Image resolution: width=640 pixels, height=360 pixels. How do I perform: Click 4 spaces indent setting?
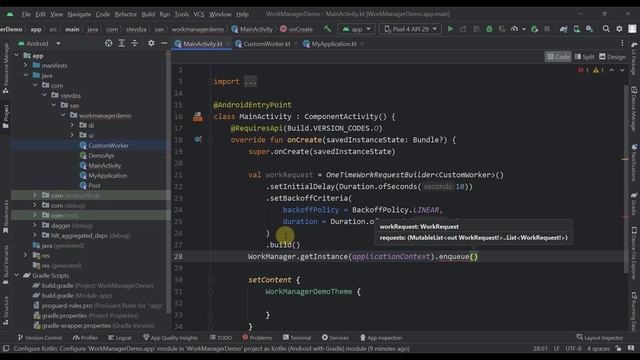point(598,349)
